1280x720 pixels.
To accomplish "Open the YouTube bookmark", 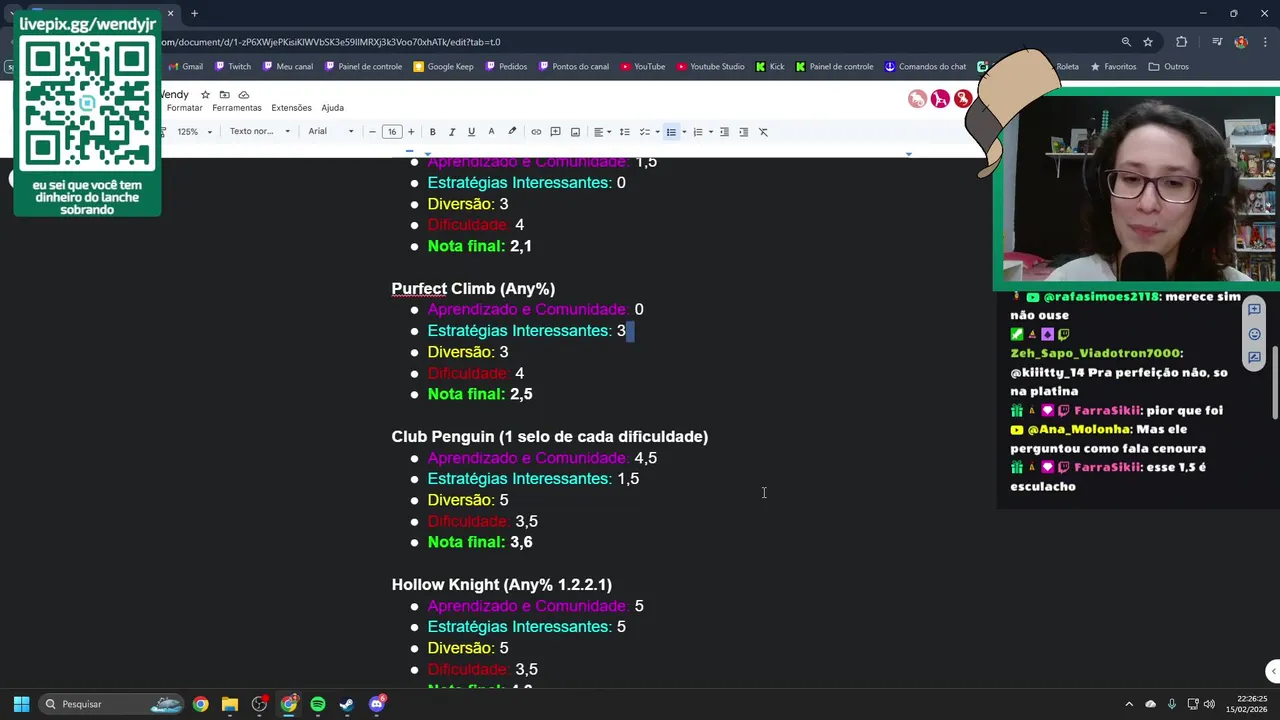I will (642, 67).
